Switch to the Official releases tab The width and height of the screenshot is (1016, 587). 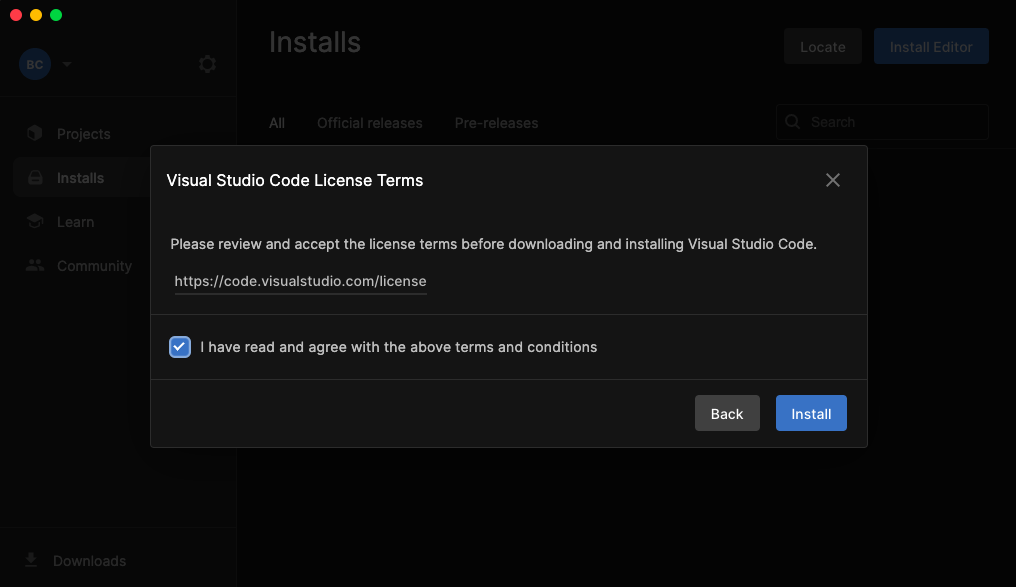click(x=369, y=123)
